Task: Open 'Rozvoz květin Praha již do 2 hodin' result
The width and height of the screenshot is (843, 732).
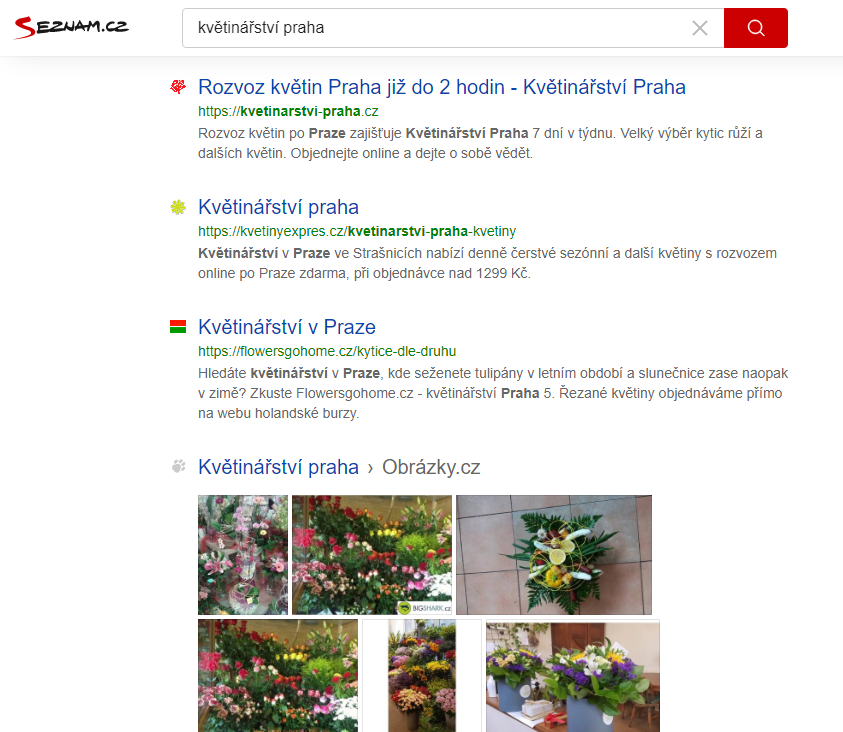Action: click(x=441, y=87)
